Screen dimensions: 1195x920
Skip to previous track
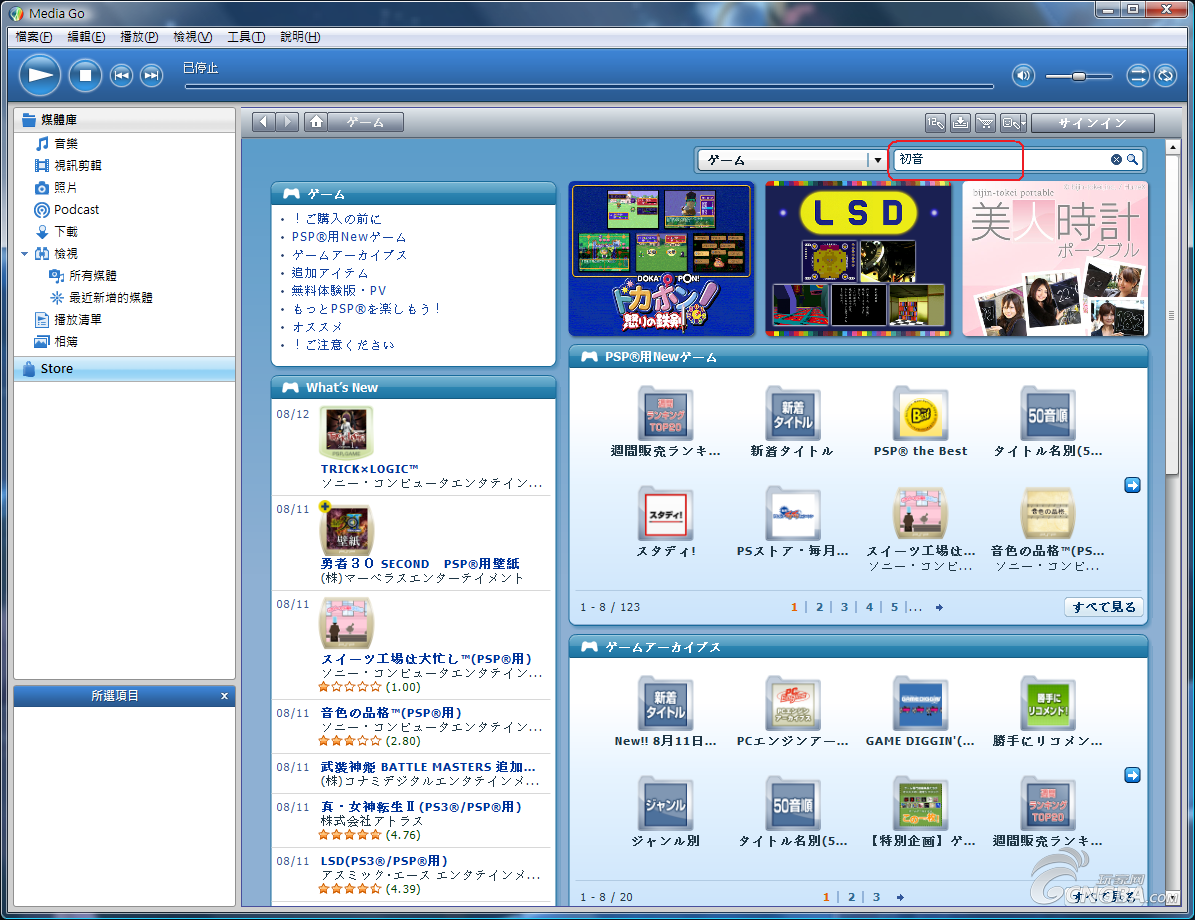[121, 75]
